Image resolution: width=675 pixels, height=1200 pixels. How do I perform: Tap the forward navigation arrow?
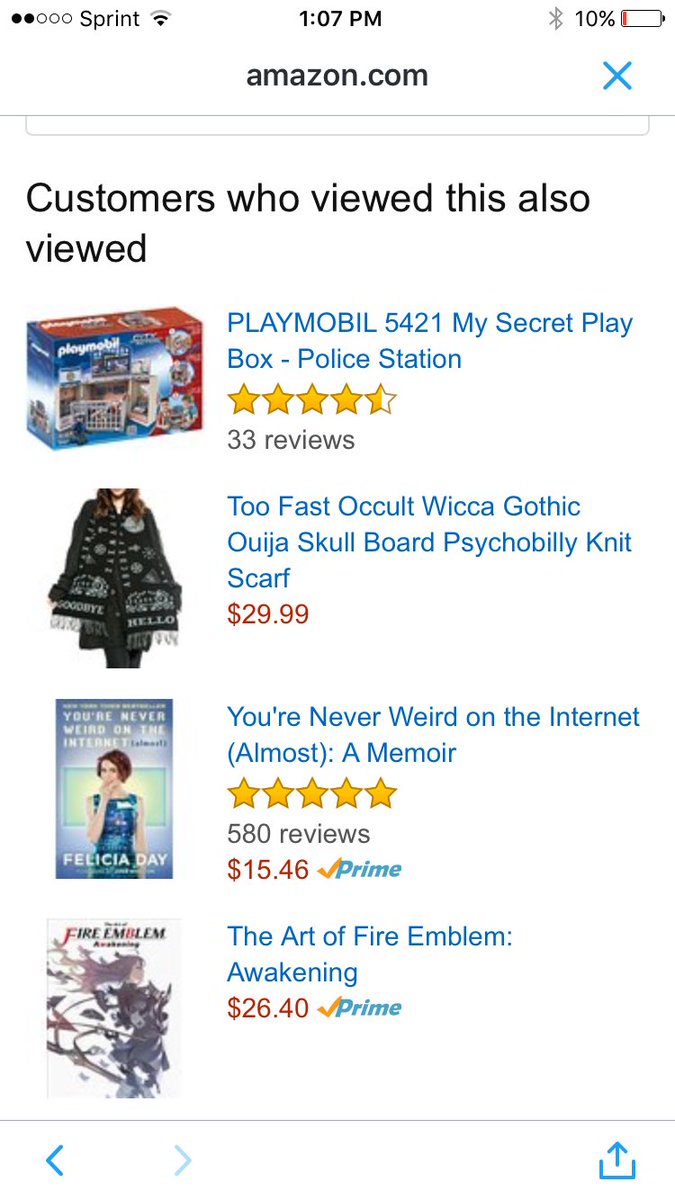pyautogui.click(x=182, y=1160)
